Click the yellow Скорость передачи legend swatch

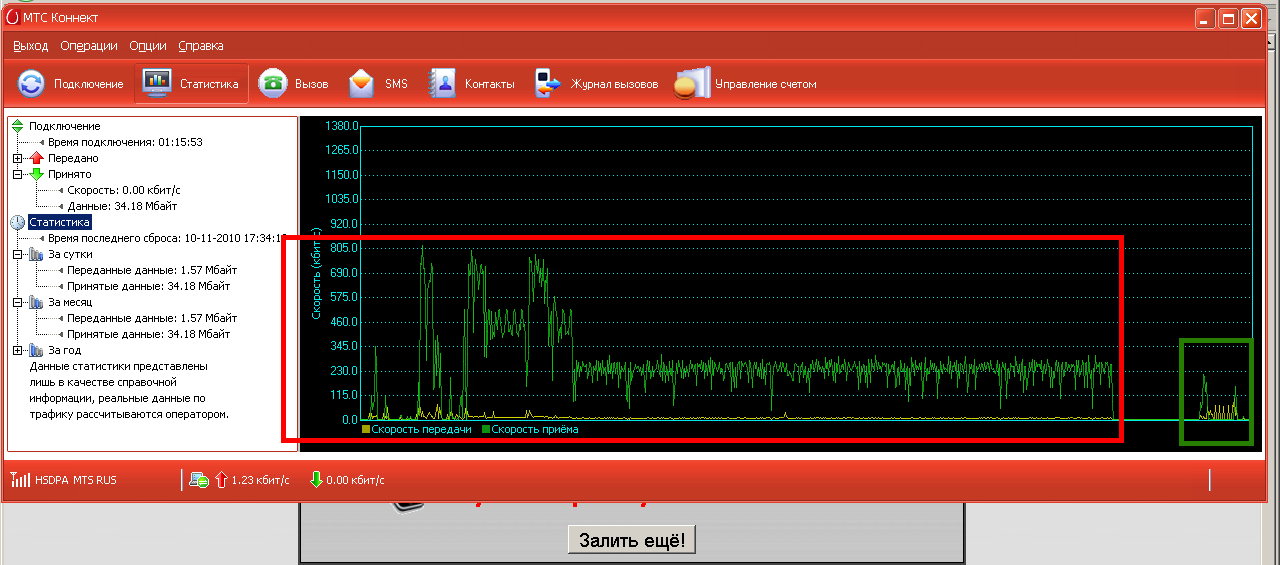(x=366, y=429)
